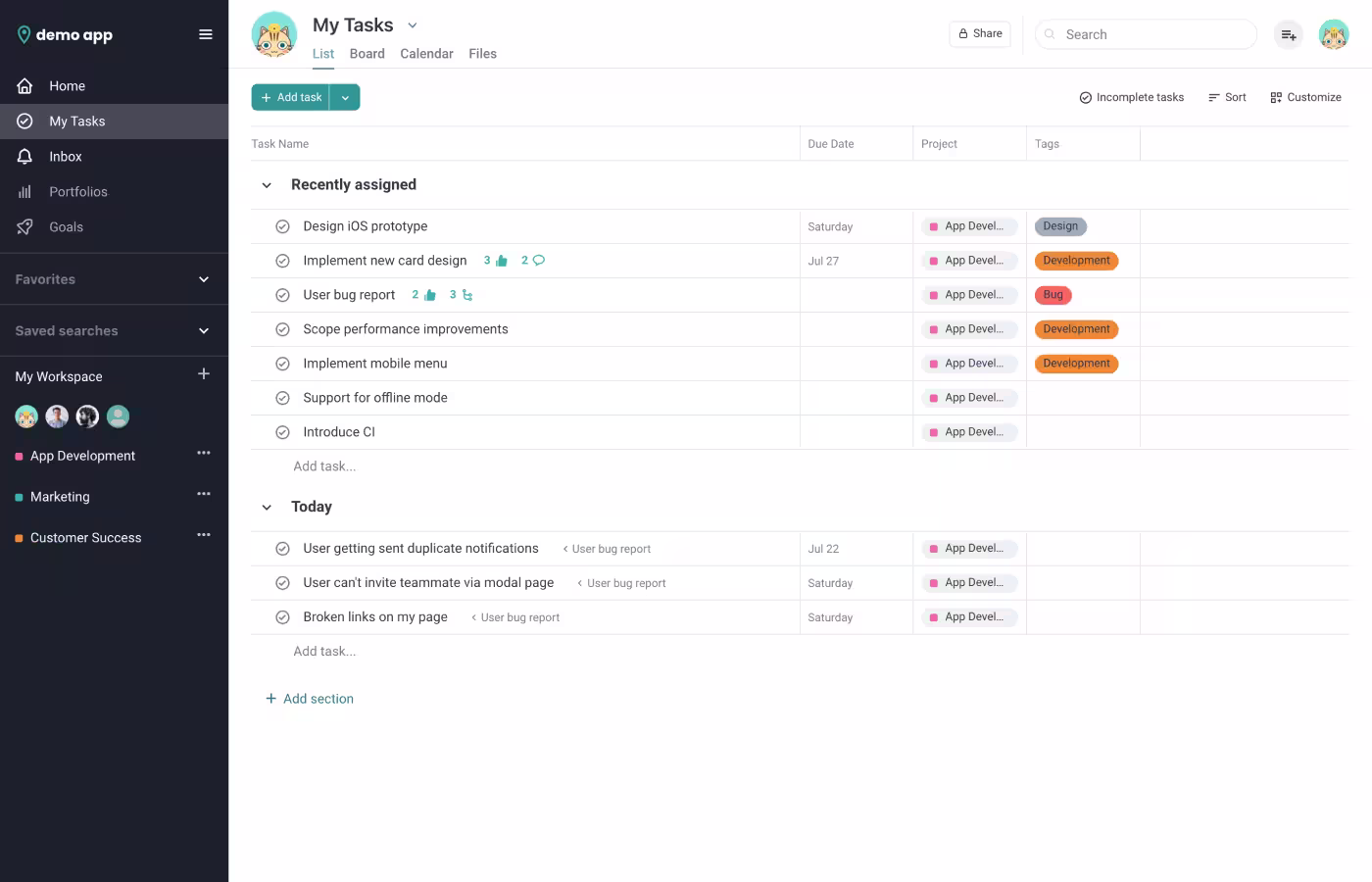Click the Design tag
Viewport: 1372px width, 882px height.
pos(1060,226)
